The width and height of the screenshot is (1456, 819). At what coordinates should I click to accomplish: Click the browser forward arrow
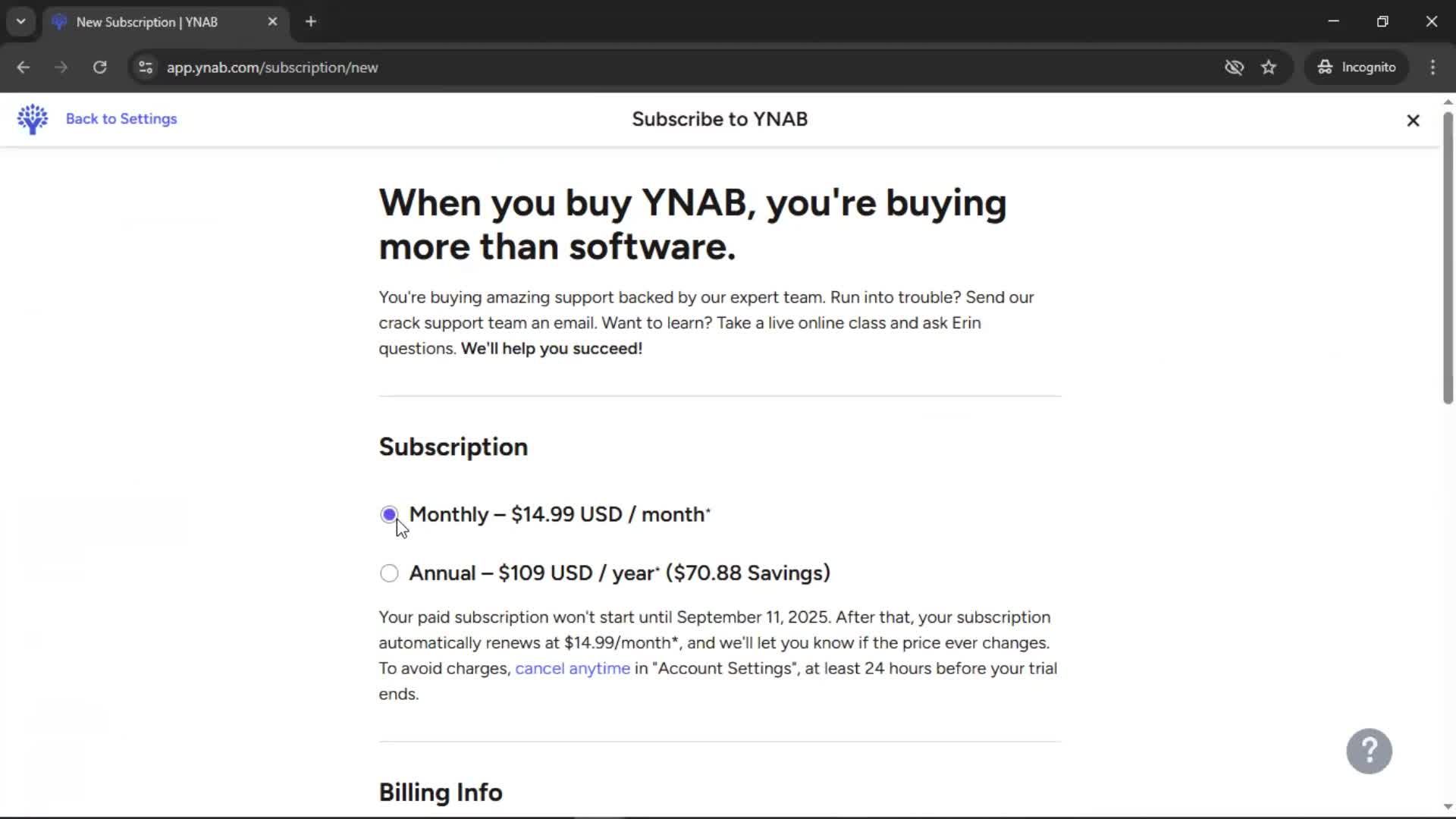pyautogui.click(x=61, y=67)
